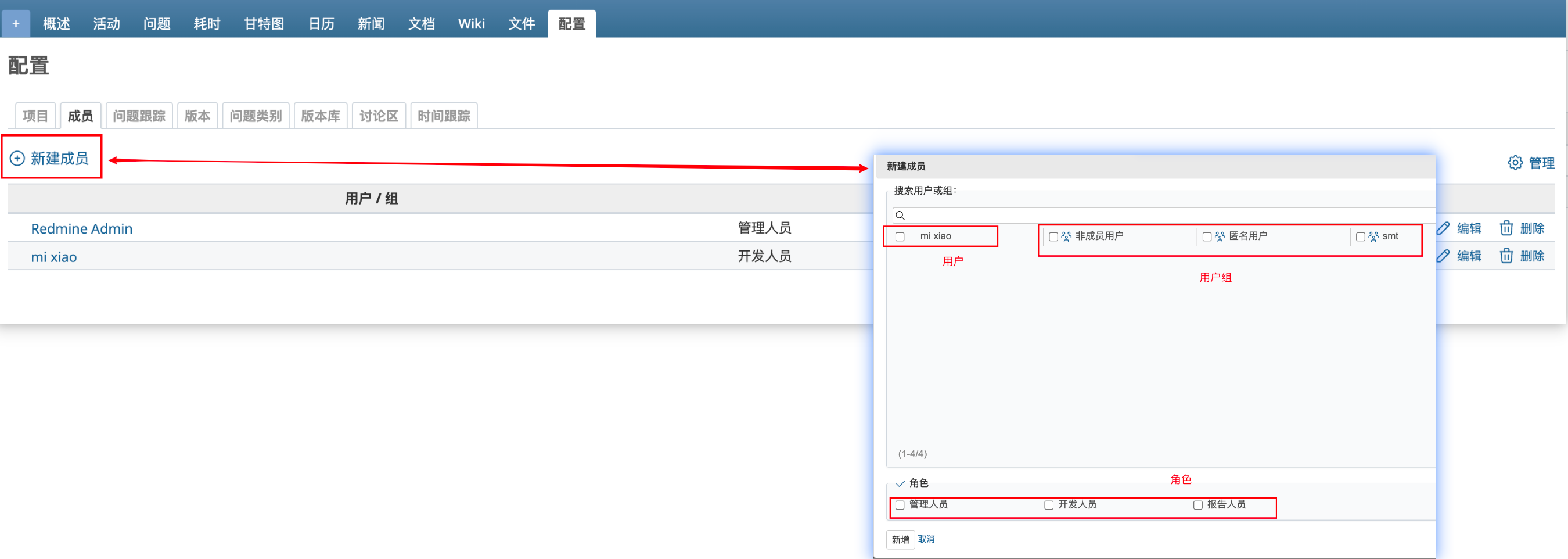Open the 概述 menu item
The width and height of the screenshot is (1568, 559).
56,24
